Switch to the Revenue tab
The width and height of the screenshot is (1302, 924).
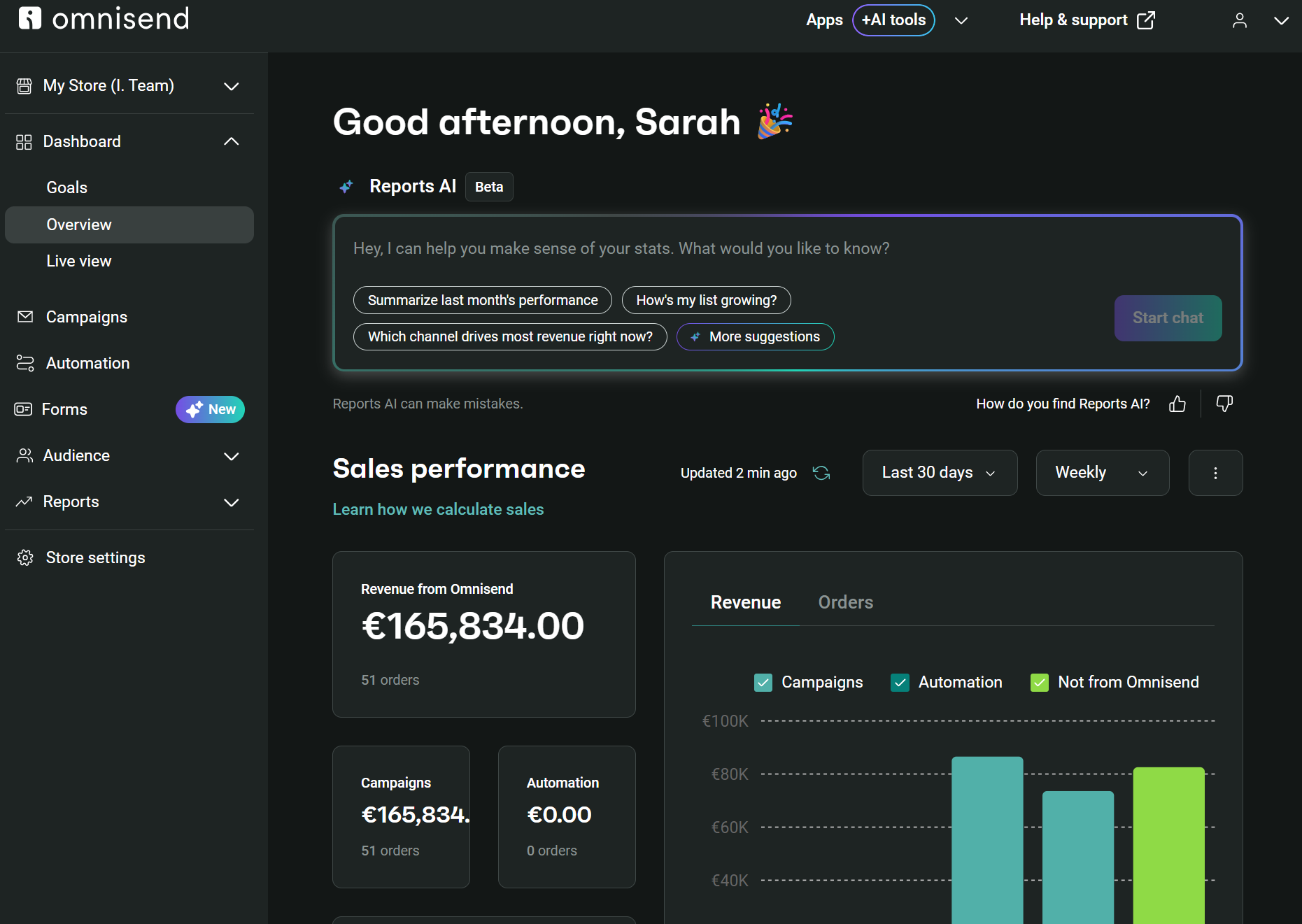pyautogui.click(x=746, y=602)
